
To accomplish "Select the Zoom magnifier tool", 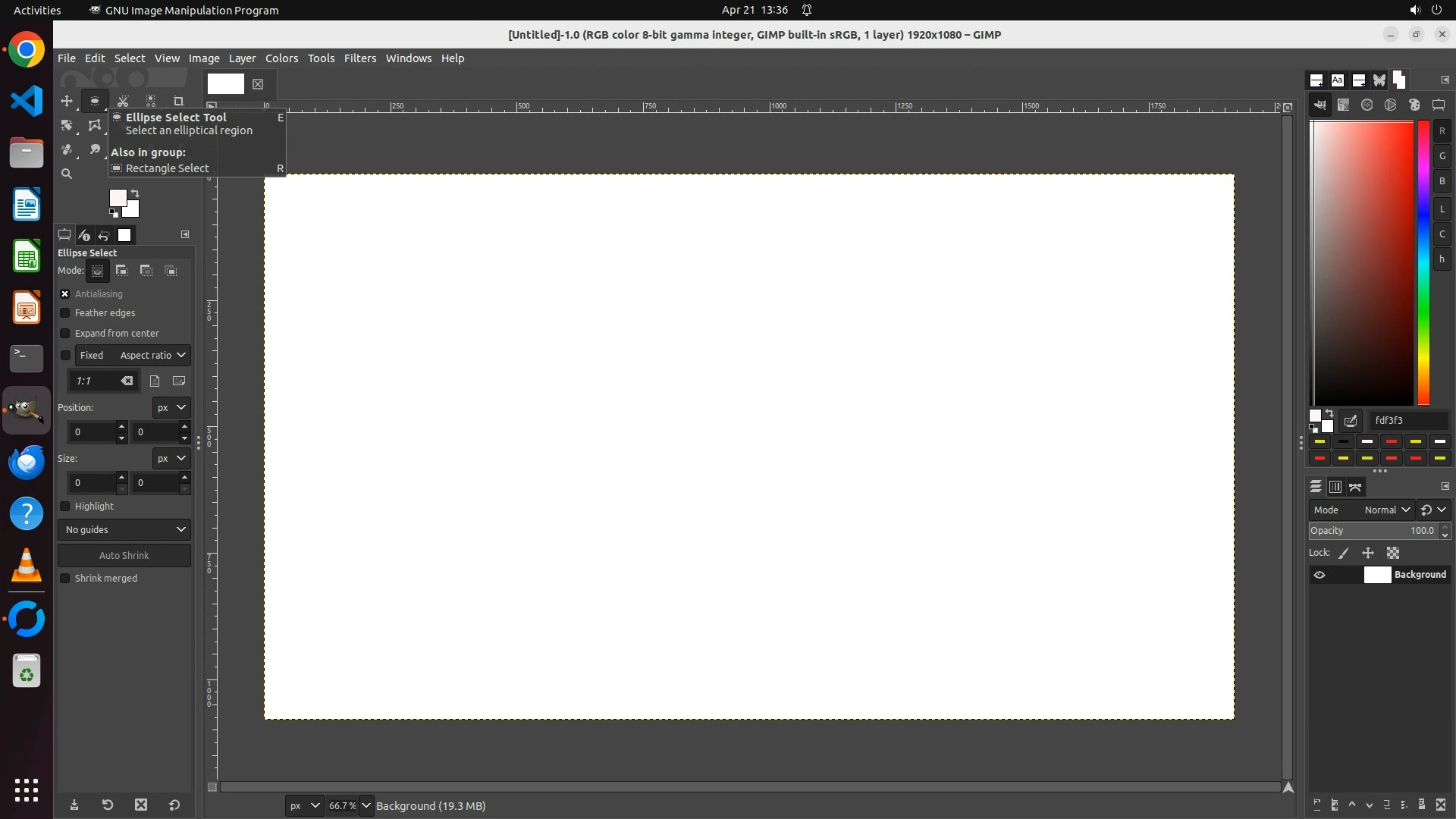I will (67, 174).
